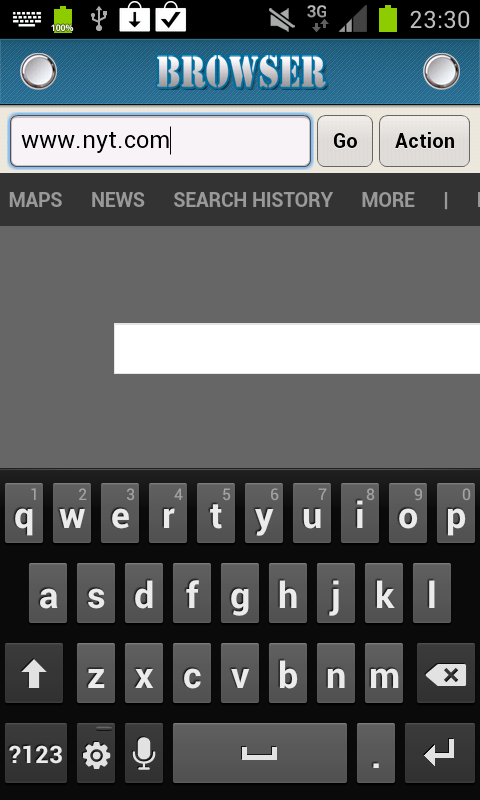The height and width of the screenshot is (800, 480).
Task: Tap the download notification icon in status bar
Action: pyautogui.click(x=135, y=18)
